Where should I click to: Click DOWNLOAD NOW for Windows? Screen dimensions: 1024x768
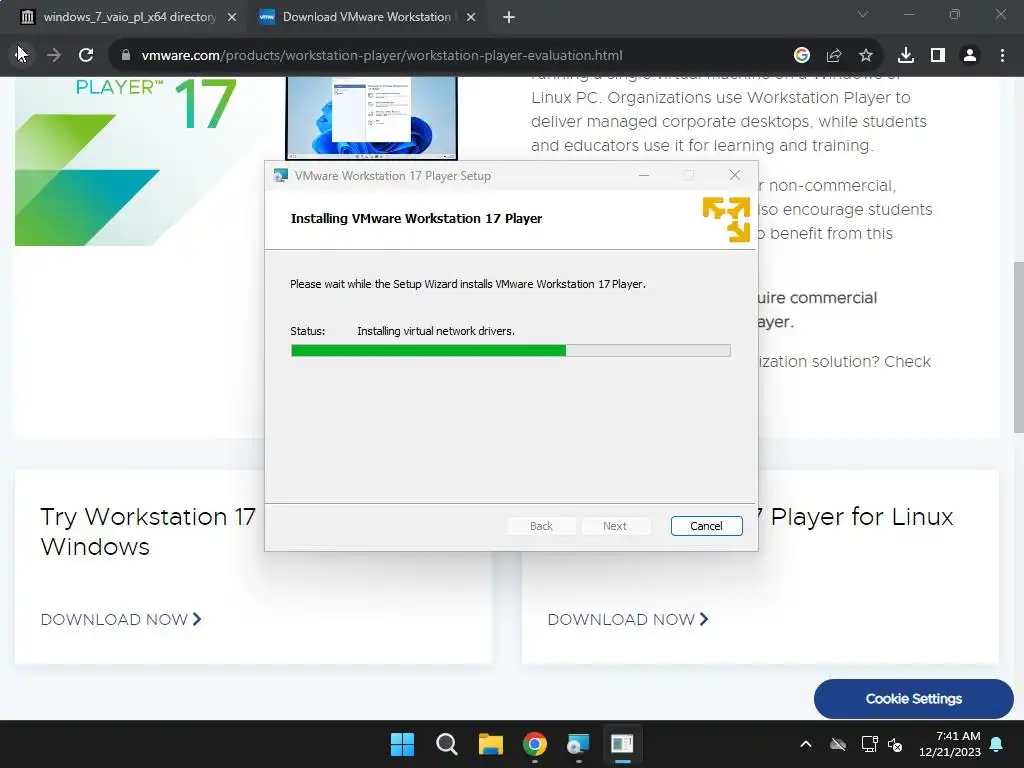[x=121, y=619]
